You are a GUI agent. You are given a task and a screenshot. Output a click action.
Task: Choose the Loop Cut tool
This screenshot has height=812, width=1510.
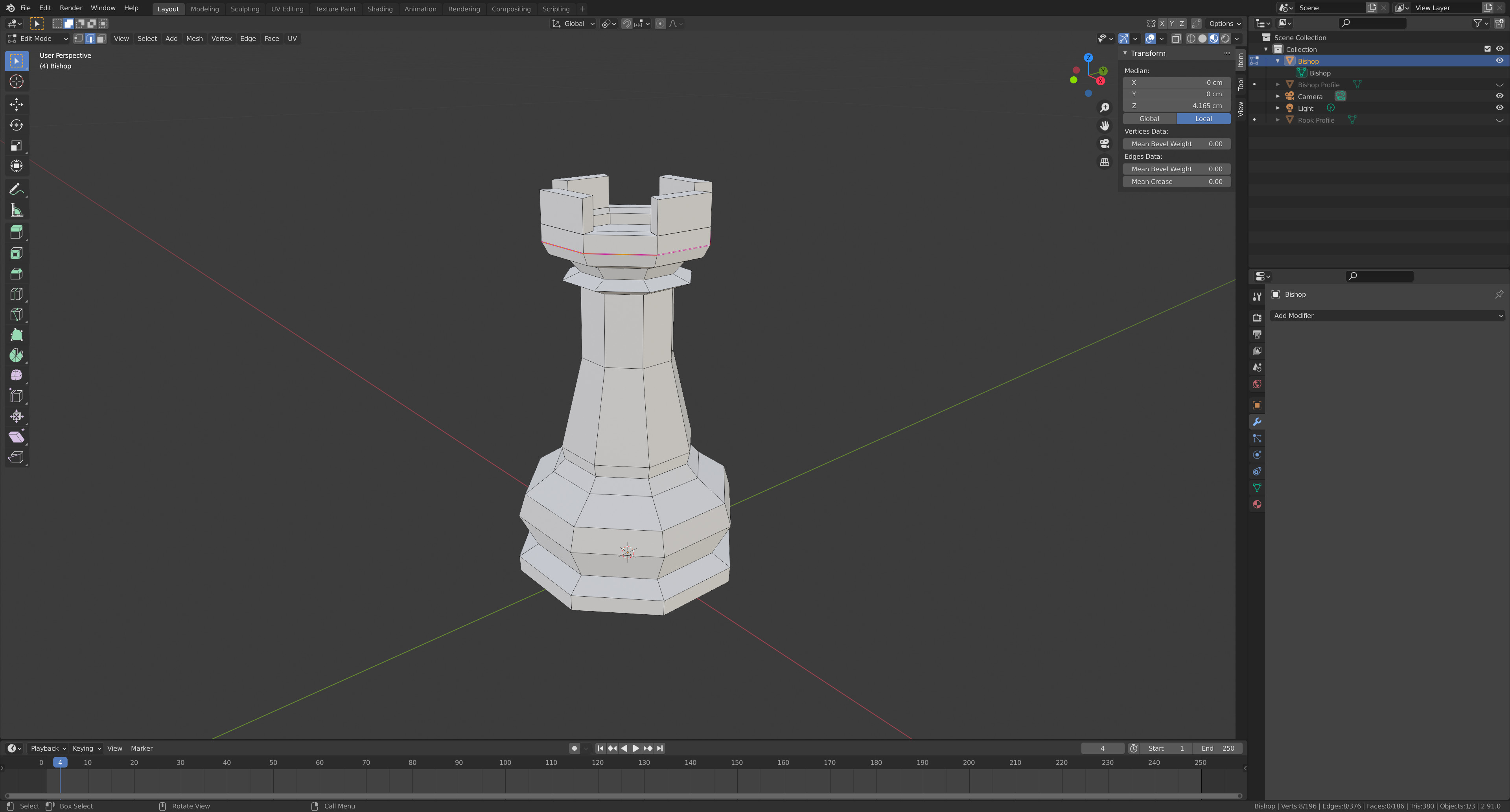click(17, 294)
